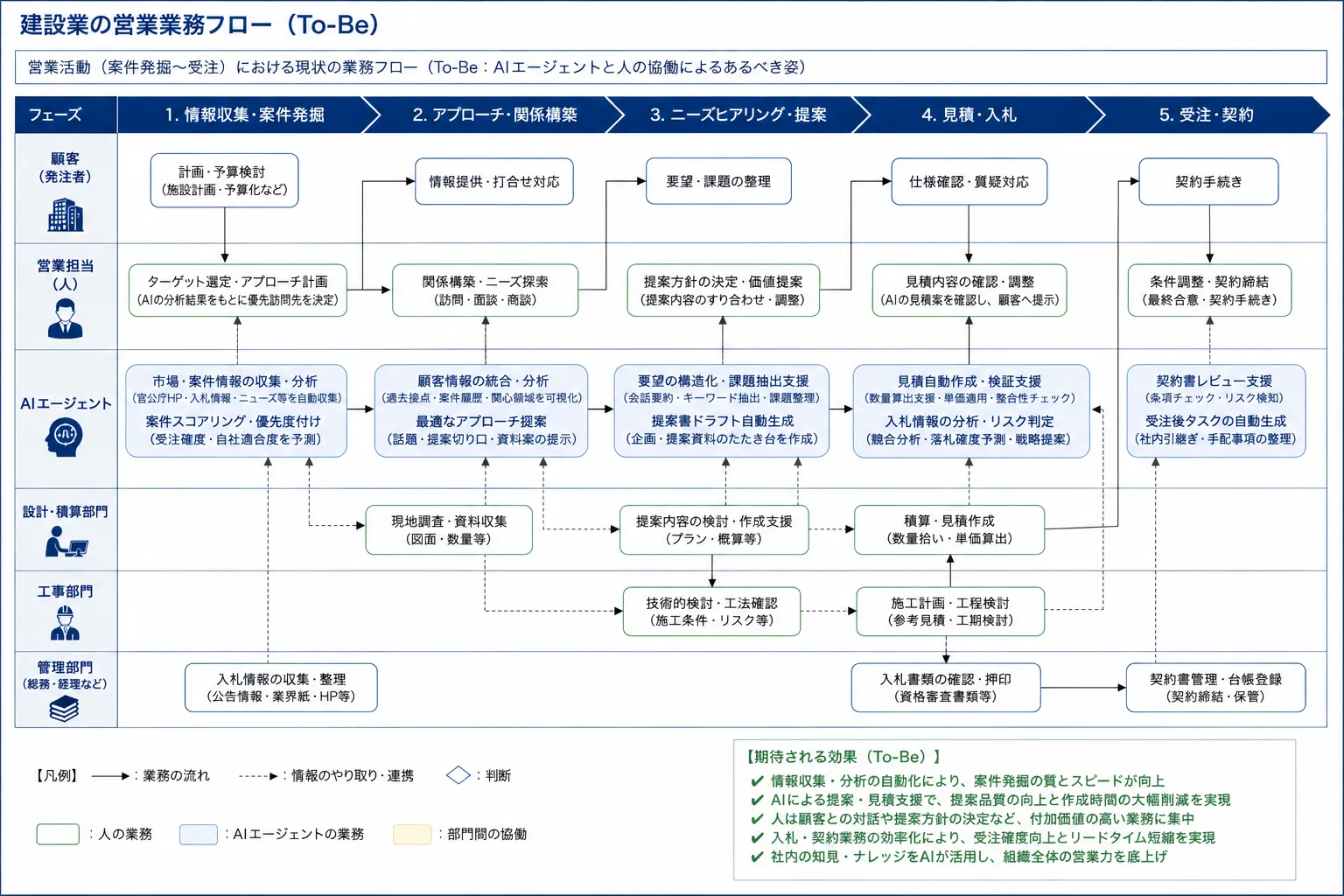The image size is (1344, 896).
Task: Click the subtitle description starting 営業活動
Action: pos(416,67)
